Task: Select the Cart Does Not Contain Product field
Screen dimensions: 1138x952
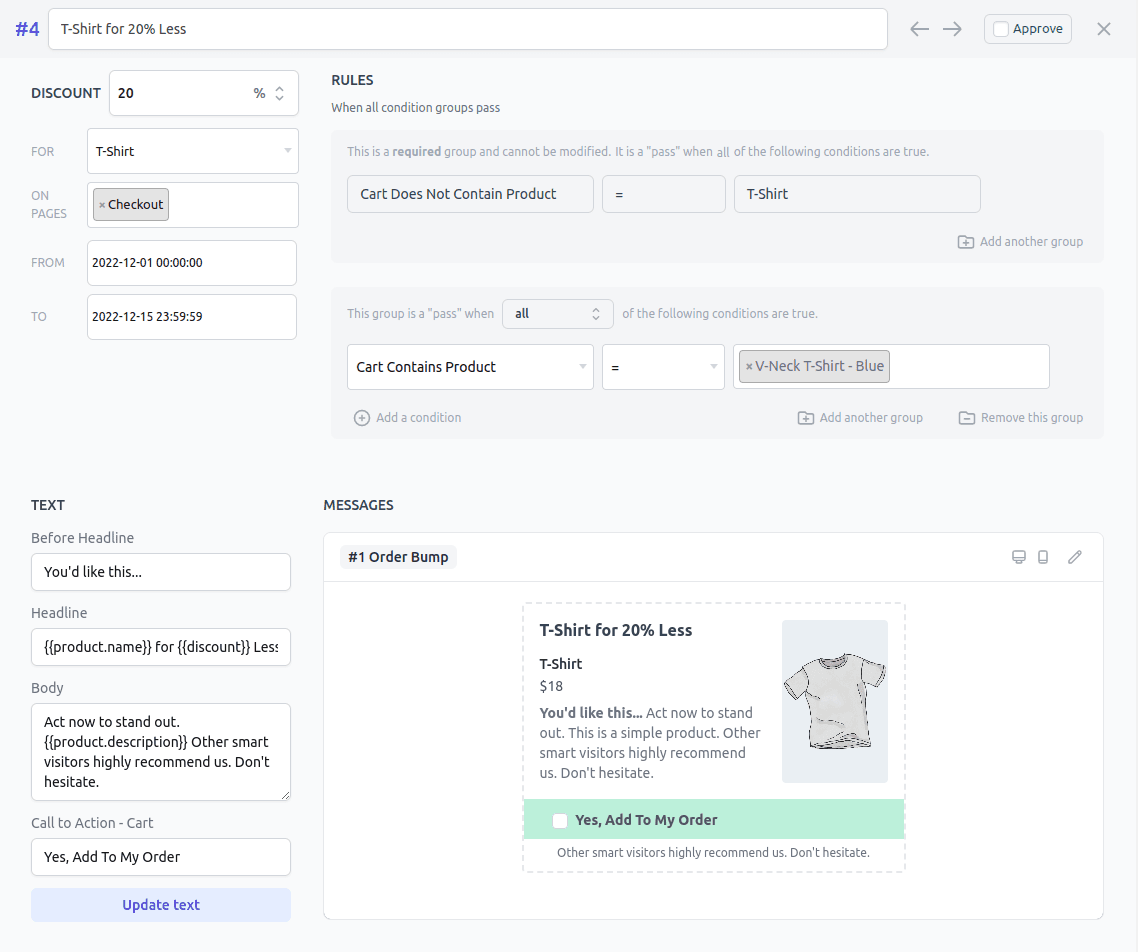Action: pyautogui.click(x=470, y=194)
